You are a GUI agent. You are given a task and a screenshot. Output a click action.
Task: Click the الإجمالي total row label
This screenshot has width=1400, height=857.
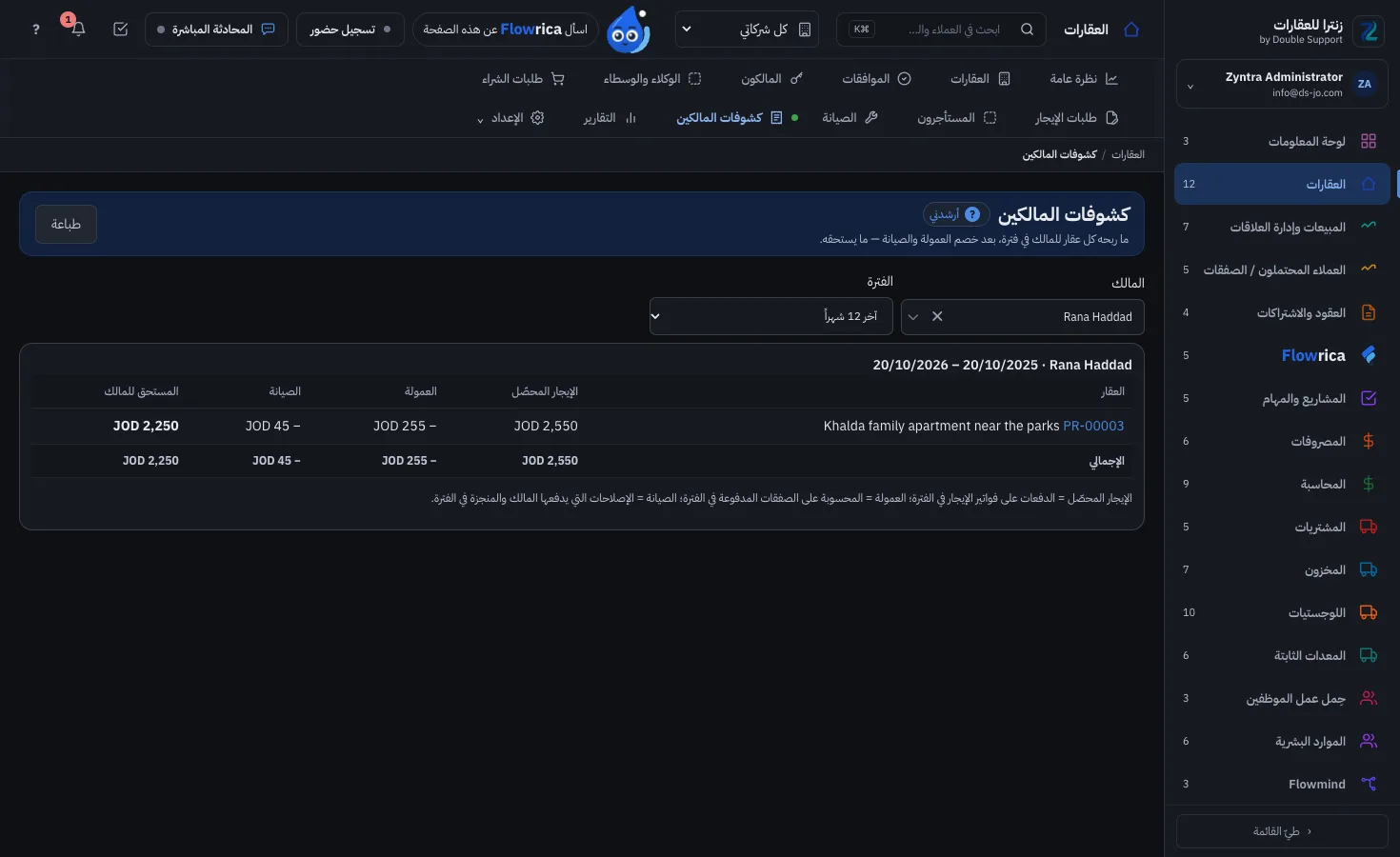(x=1107, y=461)
